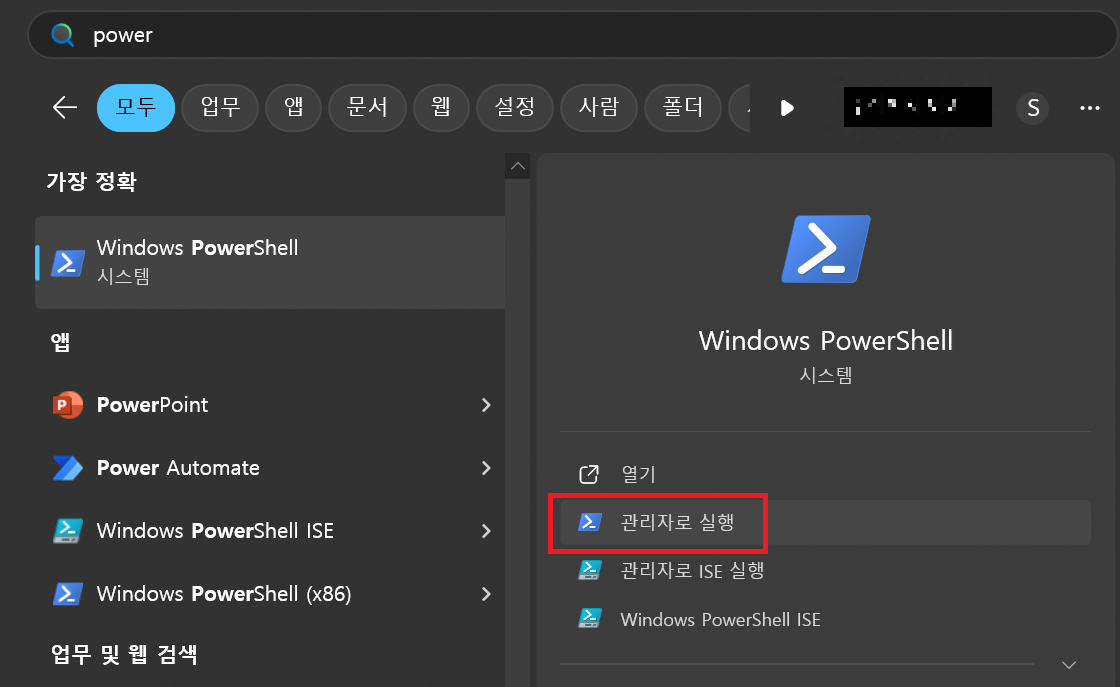
Task: Click the Windows PowerShell title in the preview pane
Action: (826, 341)
